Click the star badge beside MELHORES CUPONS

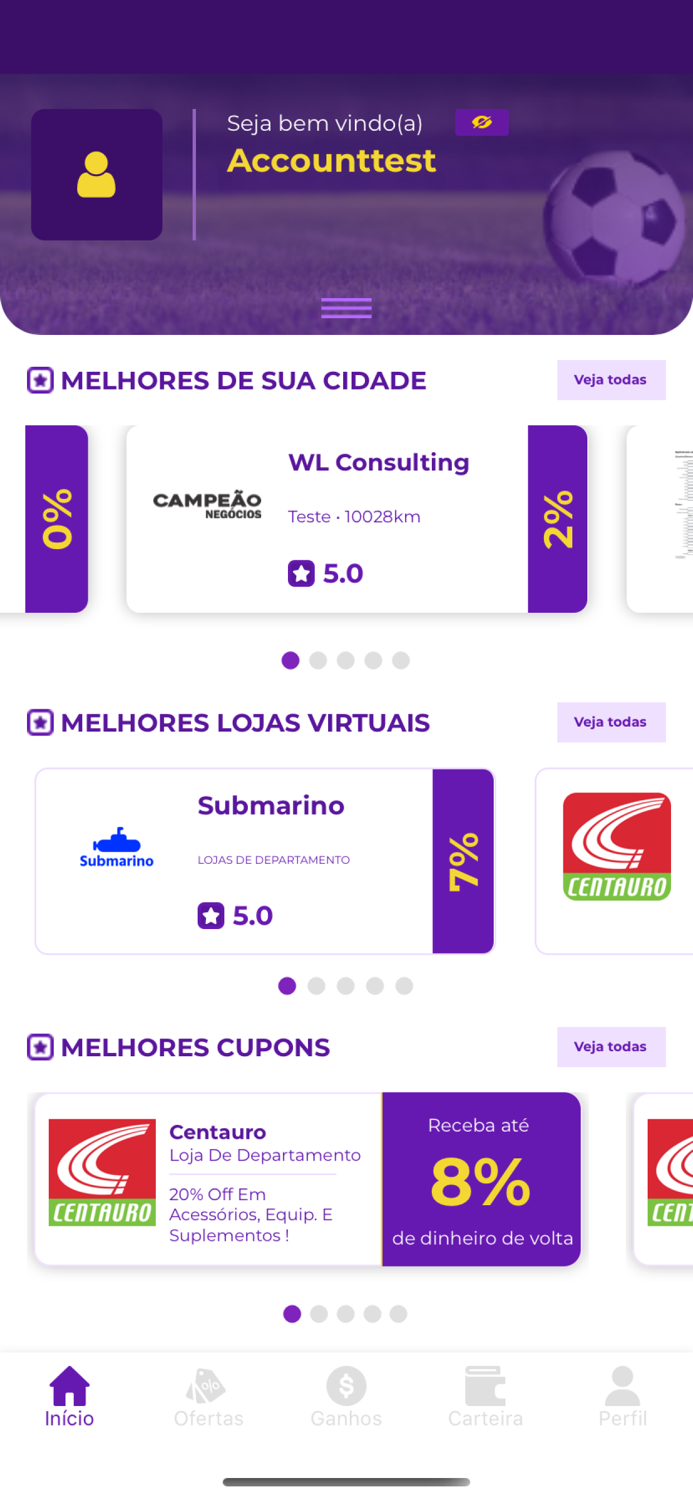pyautogui.click(x=38, y=1047)
